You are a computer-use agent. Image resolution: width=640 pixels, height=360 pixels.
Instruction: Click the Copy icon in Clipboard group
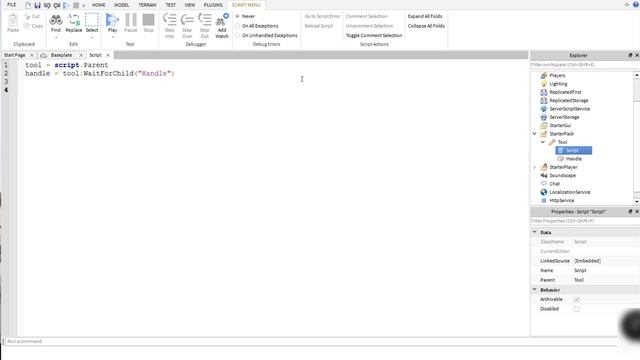tap(27, 26)
